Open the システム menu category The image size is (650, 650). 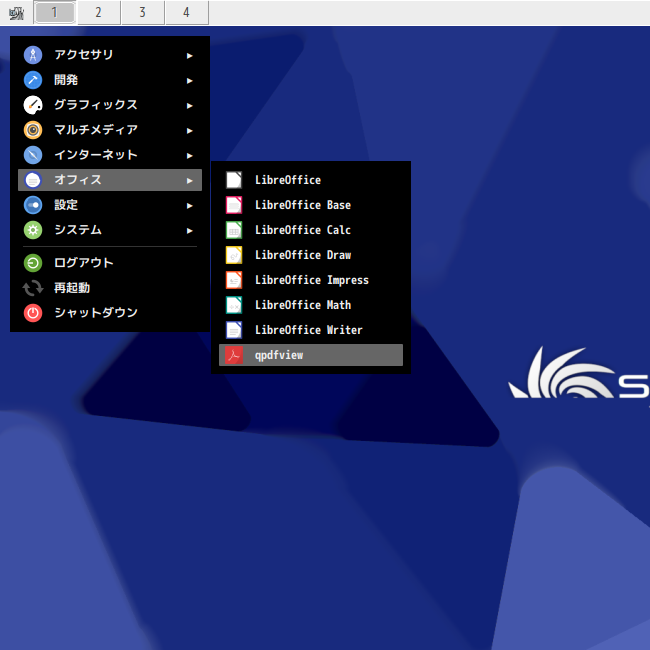[x=110, y=230]
